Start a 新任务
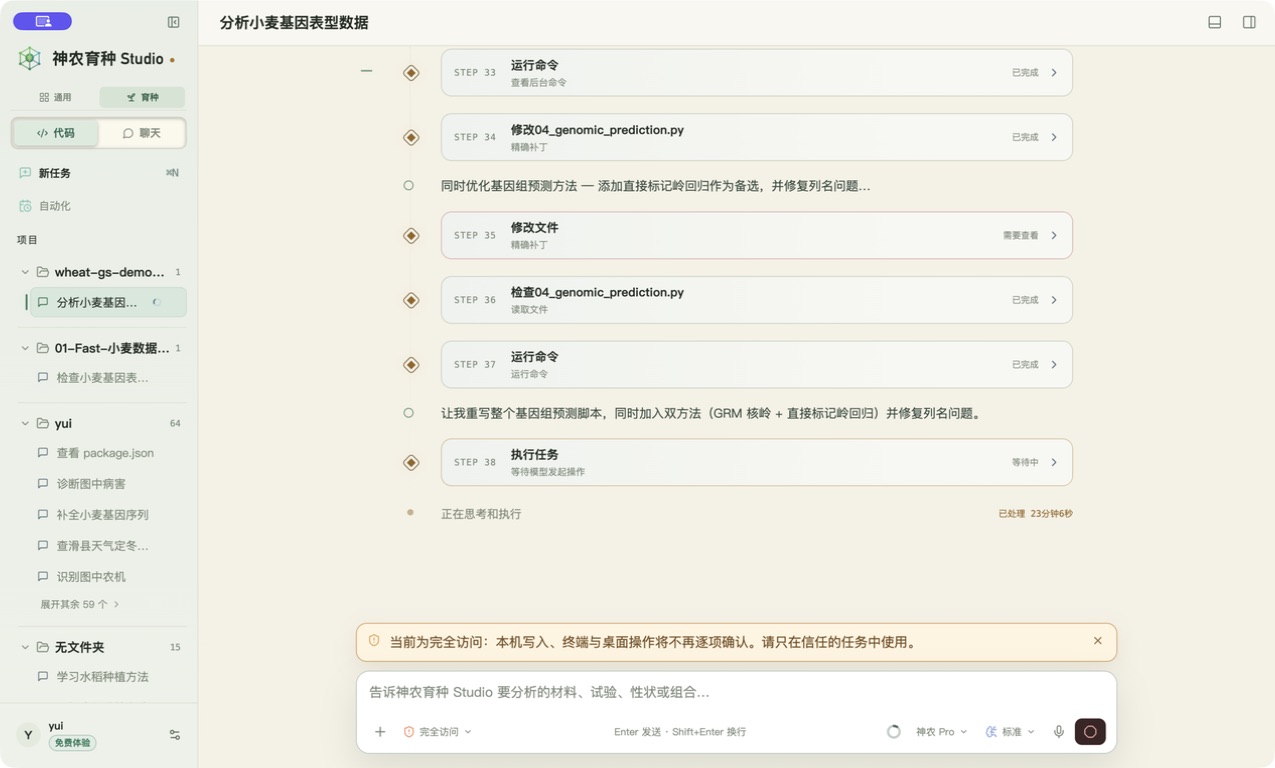 (x=100, y=173)
